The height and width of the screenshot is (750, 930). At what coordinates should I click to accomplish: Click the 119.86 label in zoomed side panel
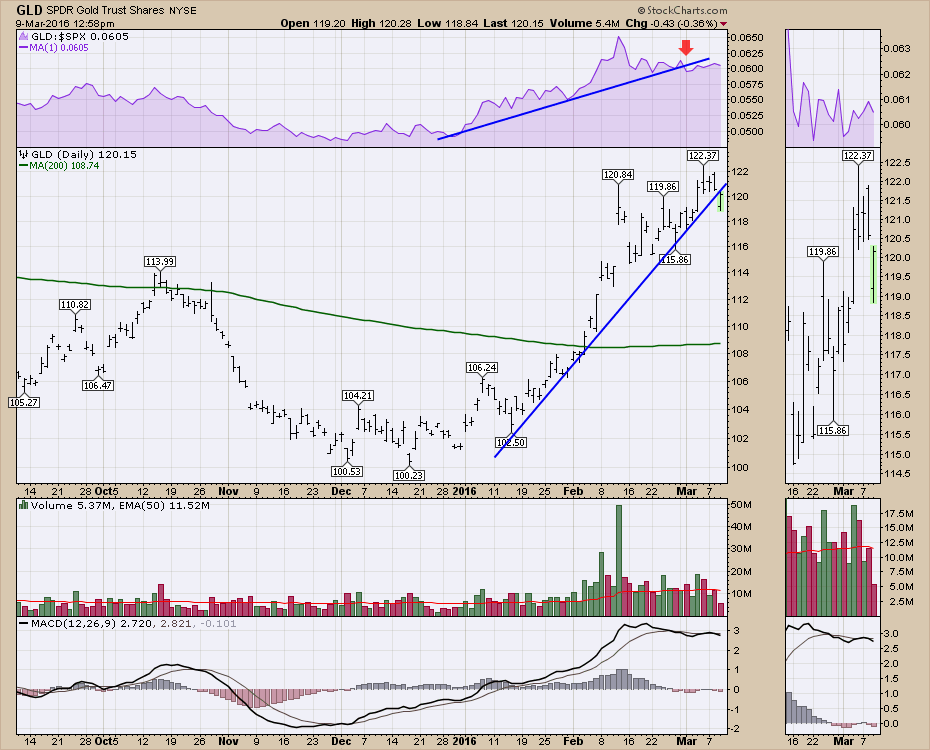pyautogui.click(x=823, y=251)
